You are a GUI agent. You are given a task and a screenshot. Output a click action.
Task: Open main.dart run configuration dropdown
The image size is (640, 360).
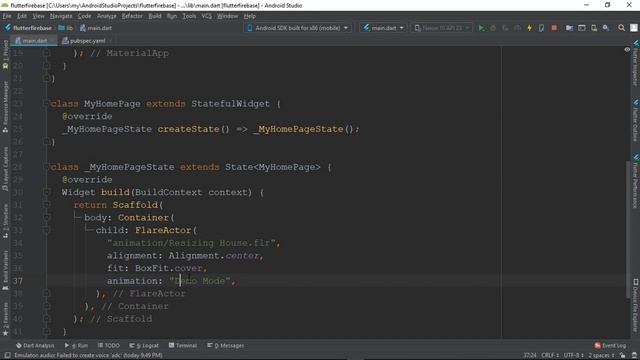[x=383, y=28]
